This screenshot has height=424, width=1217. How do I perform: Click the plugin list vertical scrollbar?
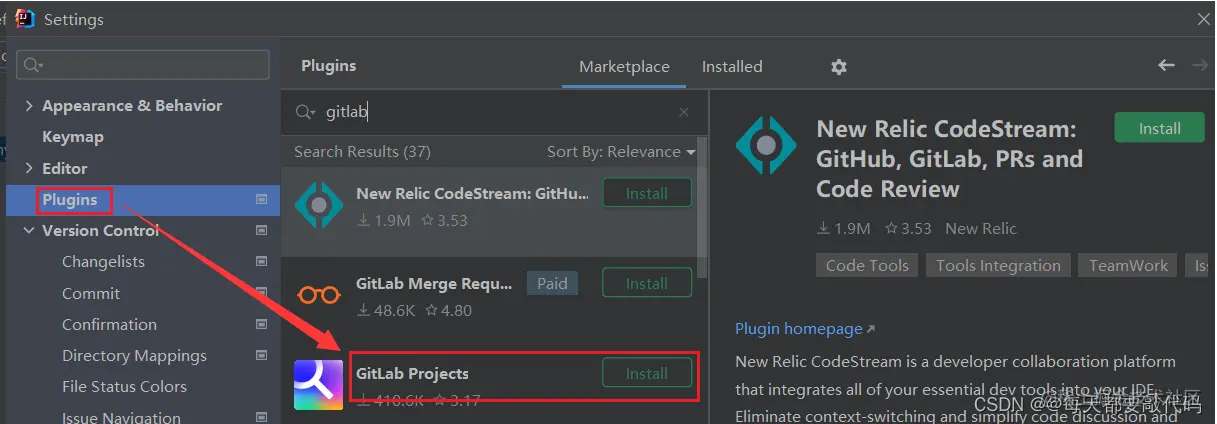pyautogui.click(x=702, y=207)
